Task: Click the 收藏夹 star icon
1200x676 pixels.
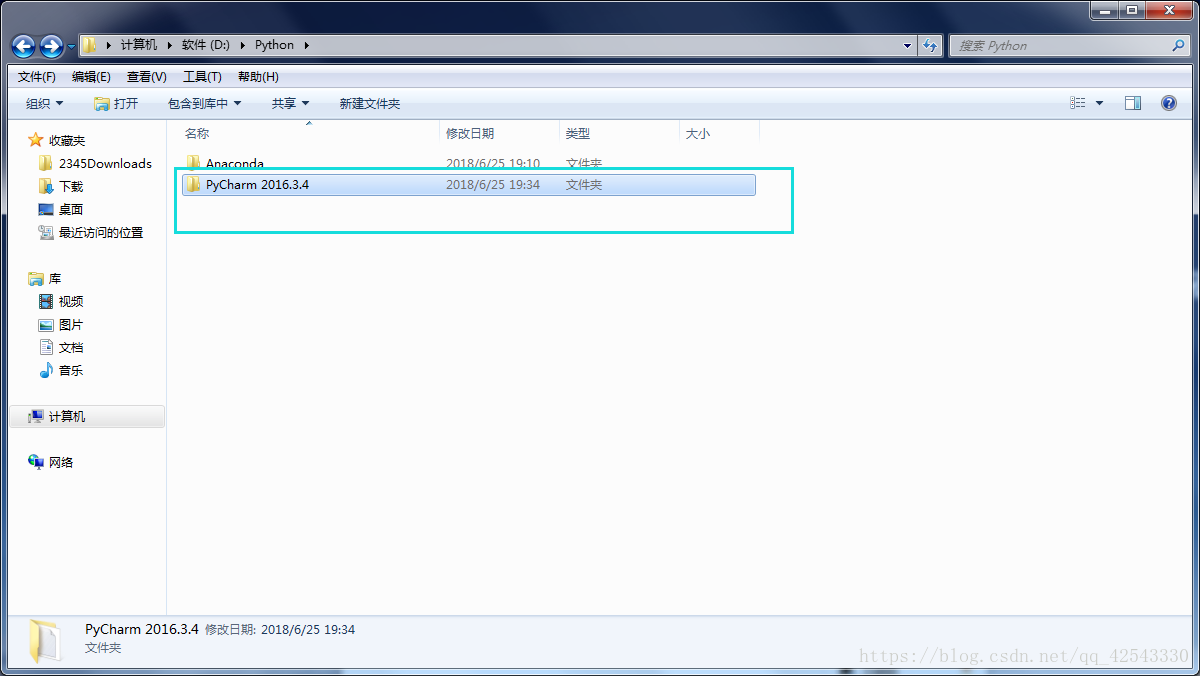Action: click(x=36, y=140)
